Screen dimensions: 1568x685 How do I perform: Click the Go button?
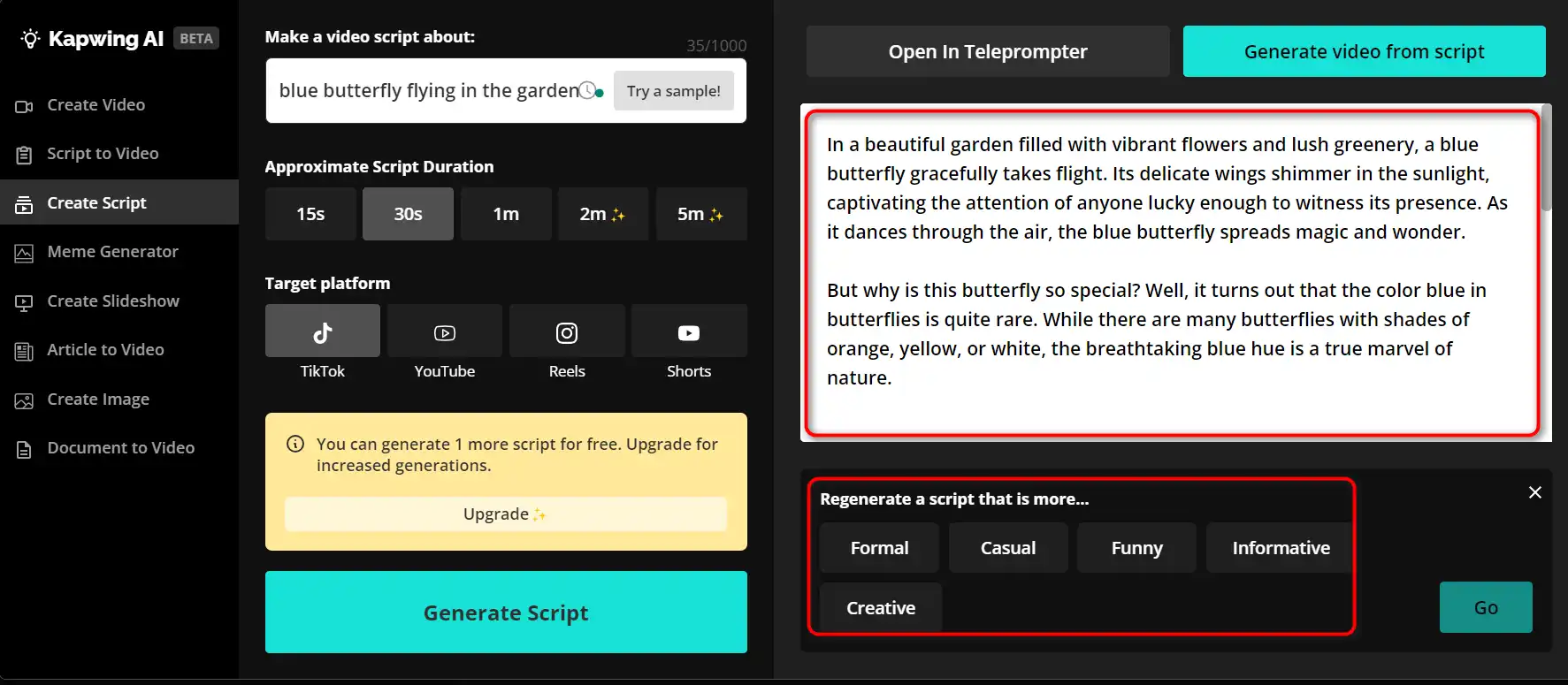(1486, 607)
